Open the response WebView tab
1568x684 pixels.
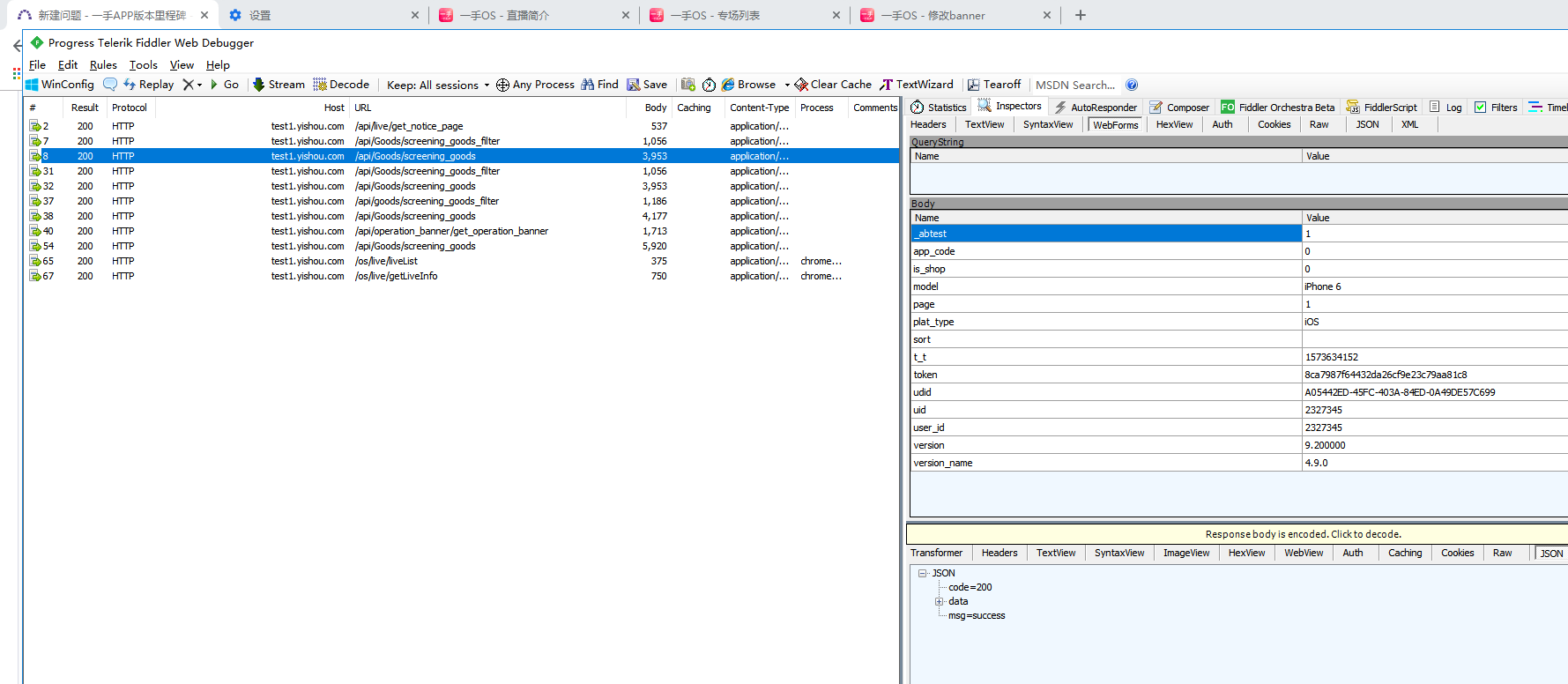coord(1304,553)
